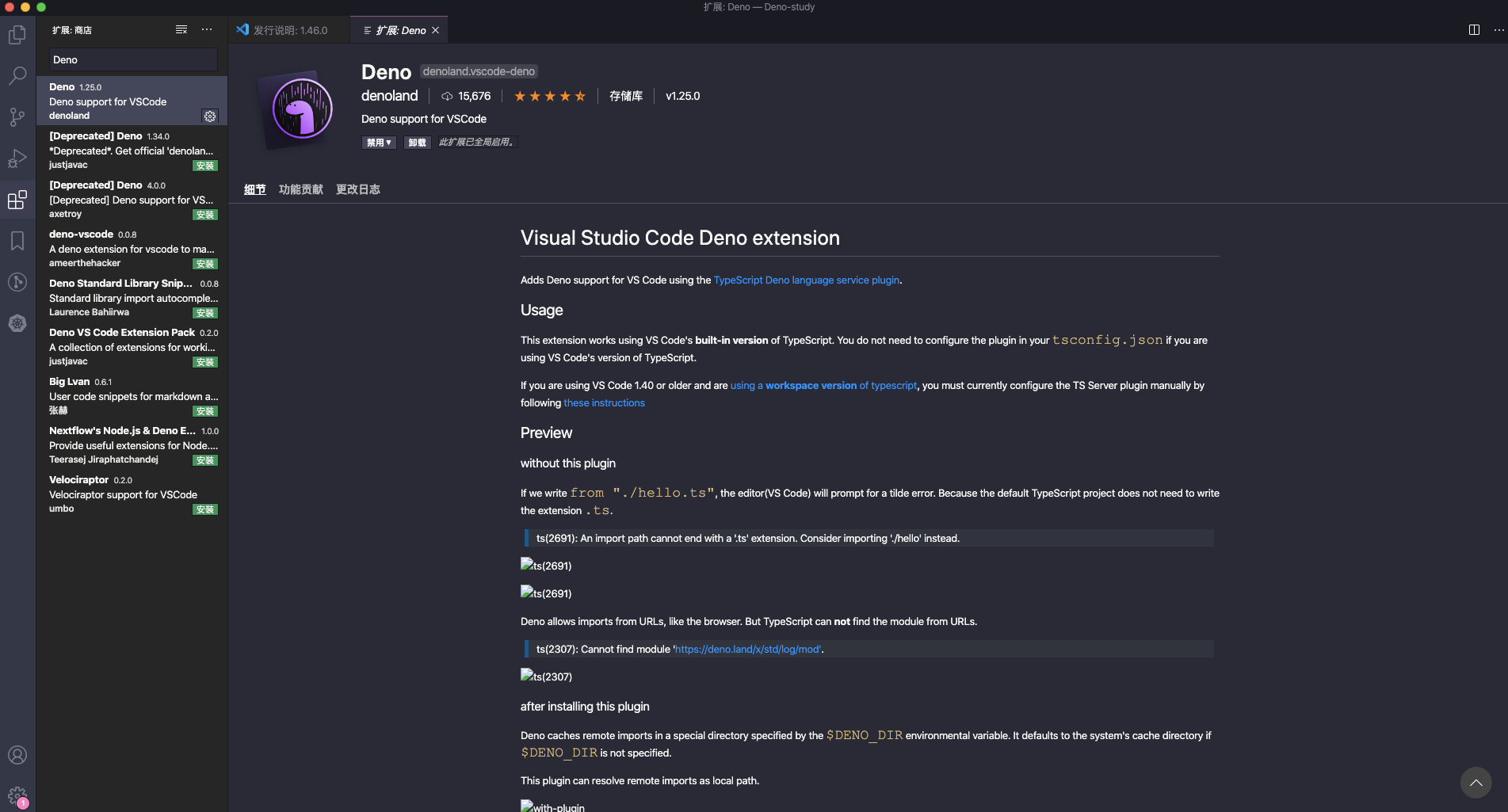Click the ts(2307) broken image
This screenshot has height=812, width=1508.
[x=546, y=676]
